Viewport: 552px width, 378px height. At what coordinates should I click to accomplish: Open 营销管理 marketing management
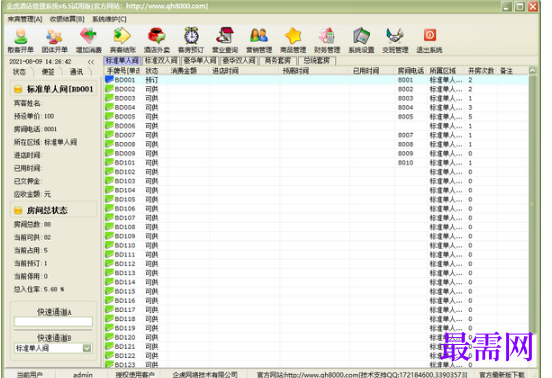tap(259, 40)
